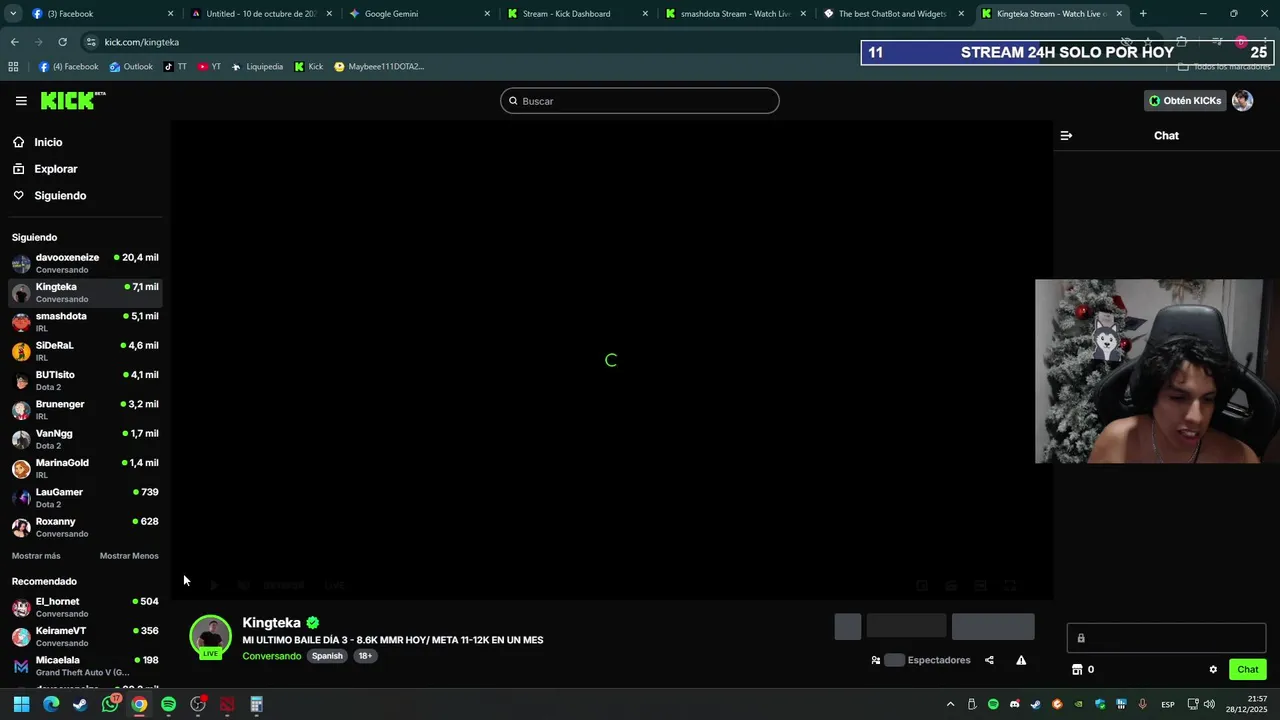The width and height of the screenshot is (1280, 720).
Task: Collapse the chat panel with the arrow icon
Action: tap(1066, 135)
